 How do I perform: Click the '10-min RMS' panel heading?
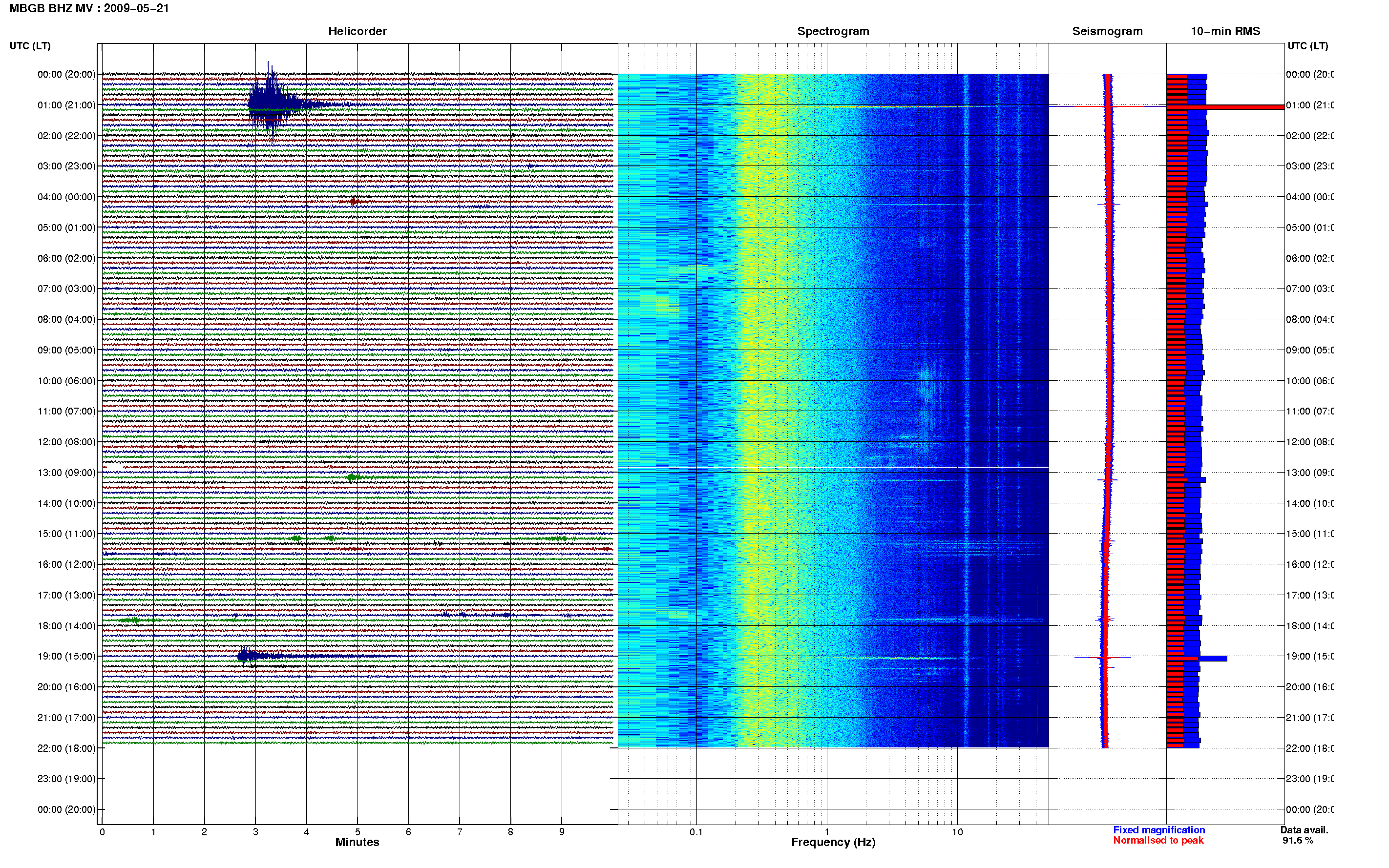1225,32
